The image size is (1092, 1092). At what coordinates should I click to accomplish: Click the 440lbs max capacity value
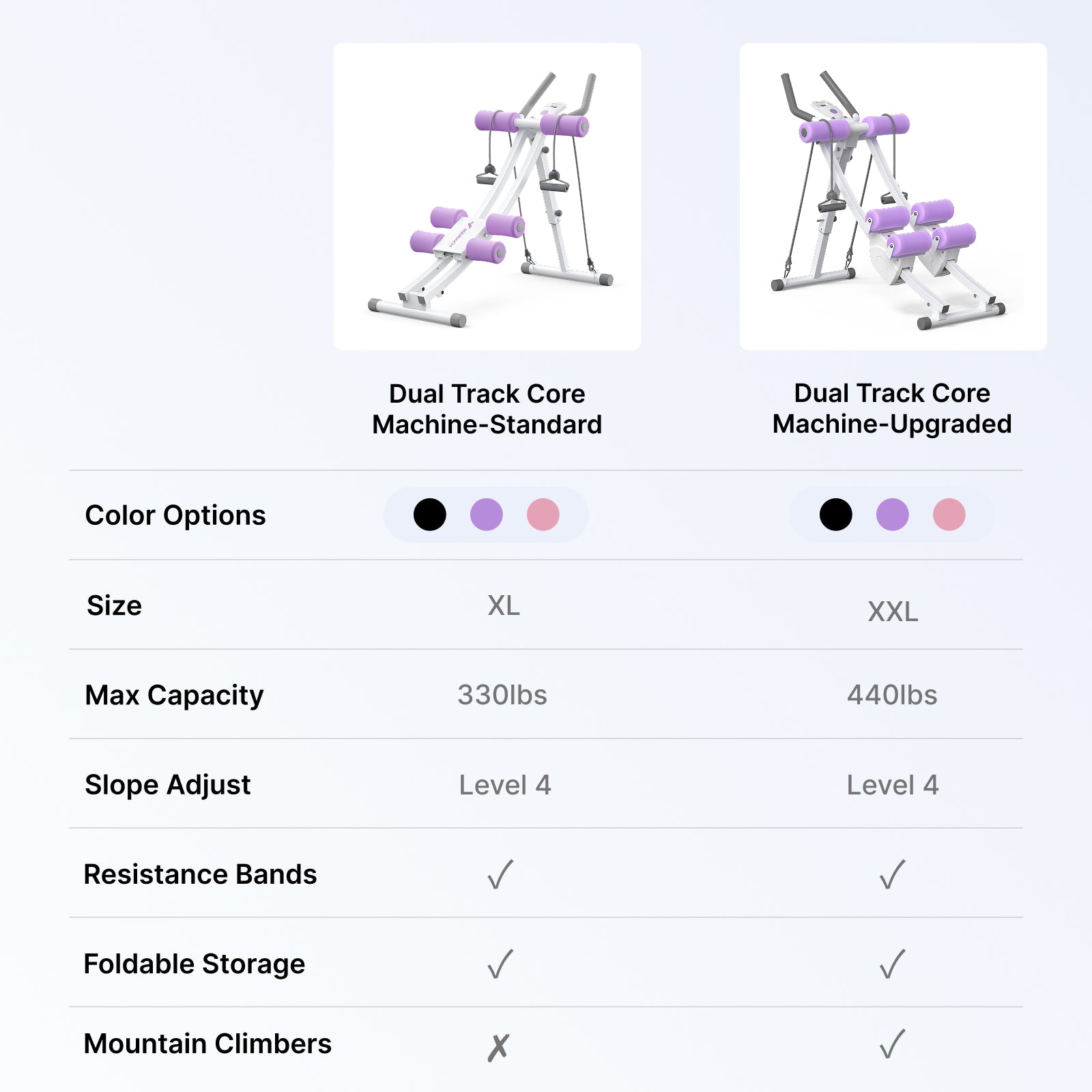[892, 695]
